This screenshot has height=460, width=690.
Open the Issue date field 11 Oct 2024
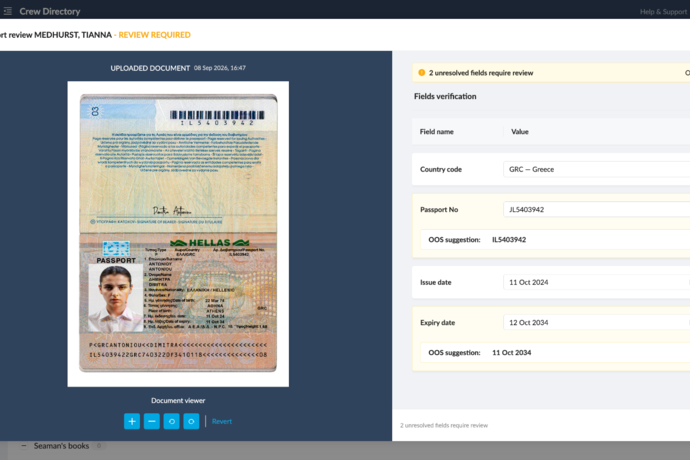(596, 282)
